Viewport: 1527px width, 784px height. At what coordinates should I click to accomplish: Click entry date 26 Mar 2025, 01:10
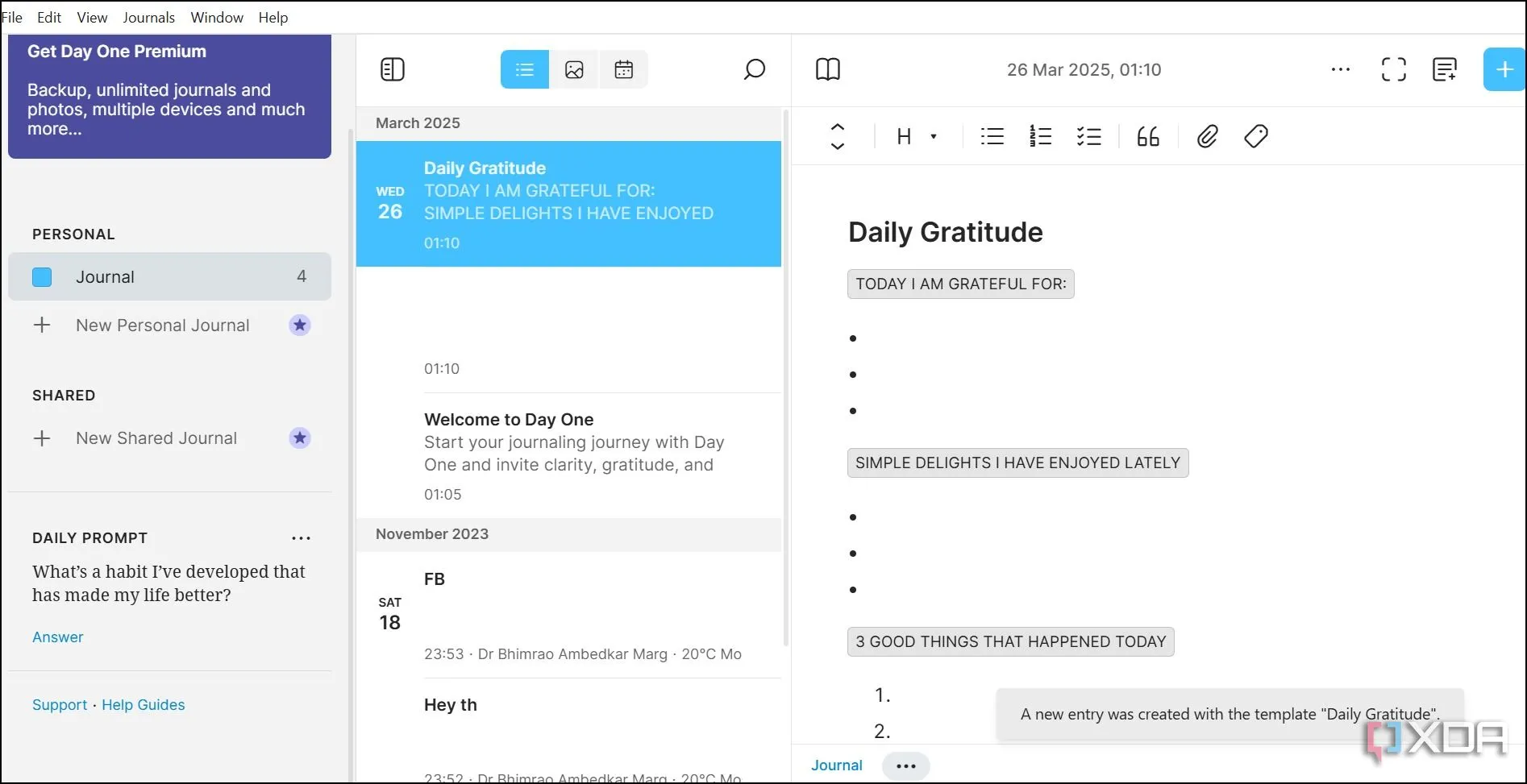pos(1084,69)
